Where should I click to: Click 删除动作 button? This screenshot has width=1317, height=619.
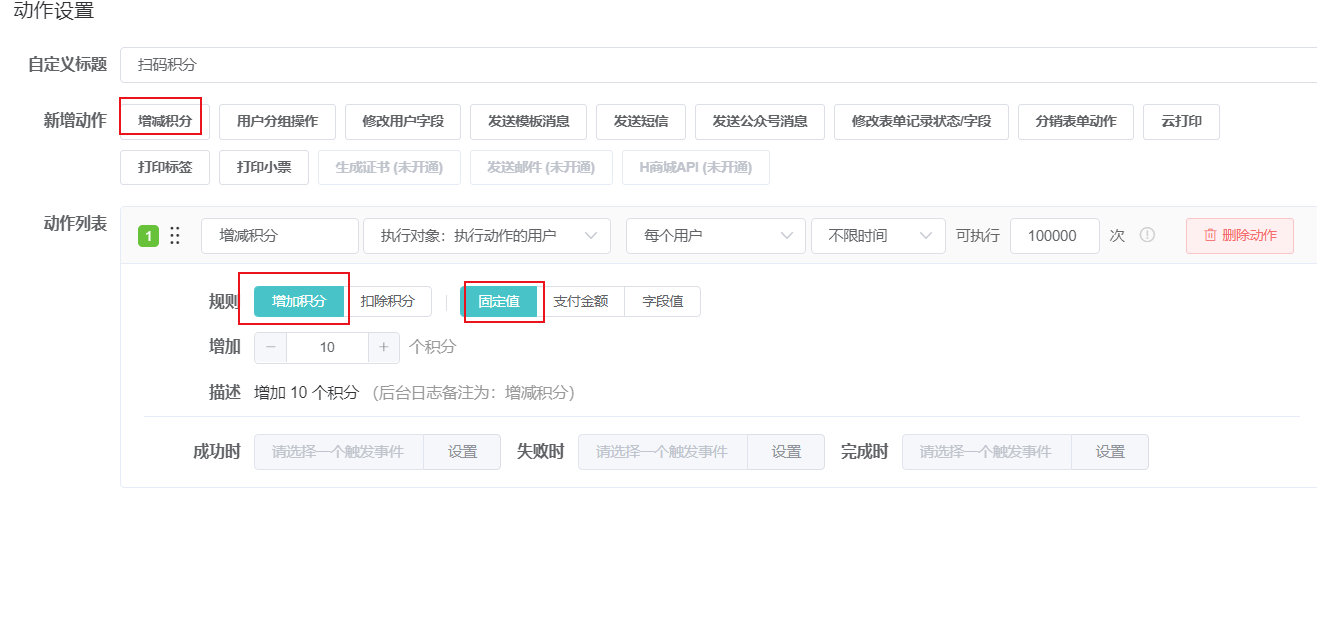point(1240,236)
